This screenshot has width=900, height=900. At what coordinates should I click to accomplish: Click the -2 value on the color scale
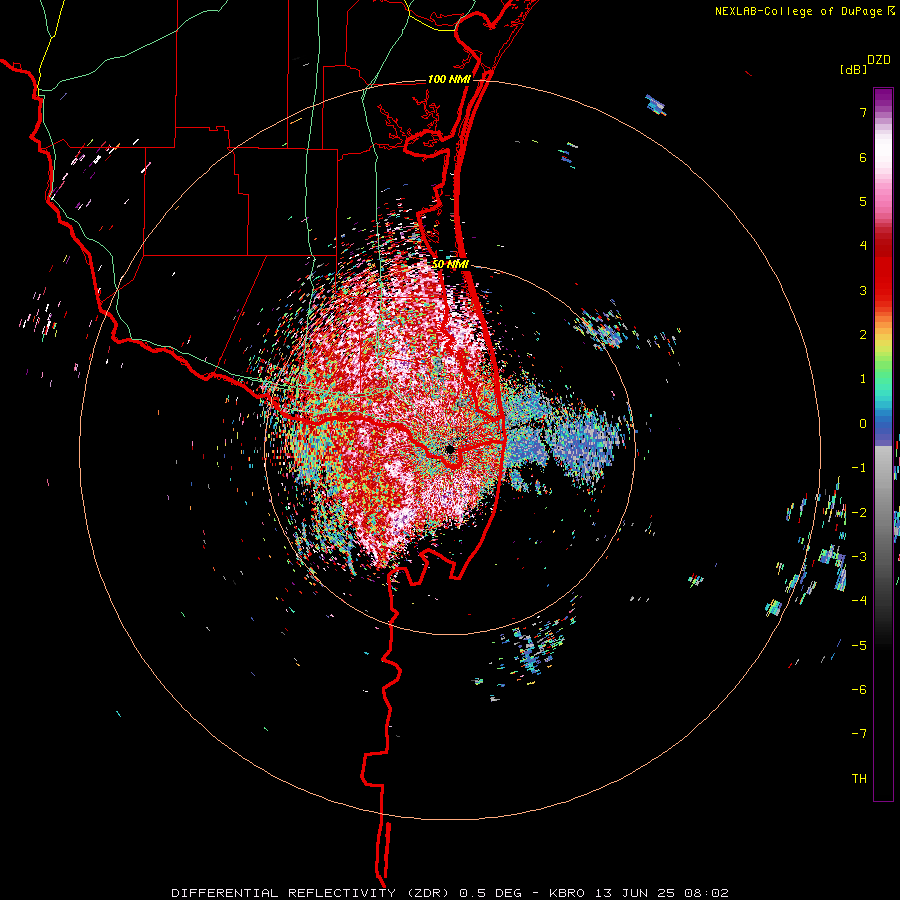(x=859, y=513)
